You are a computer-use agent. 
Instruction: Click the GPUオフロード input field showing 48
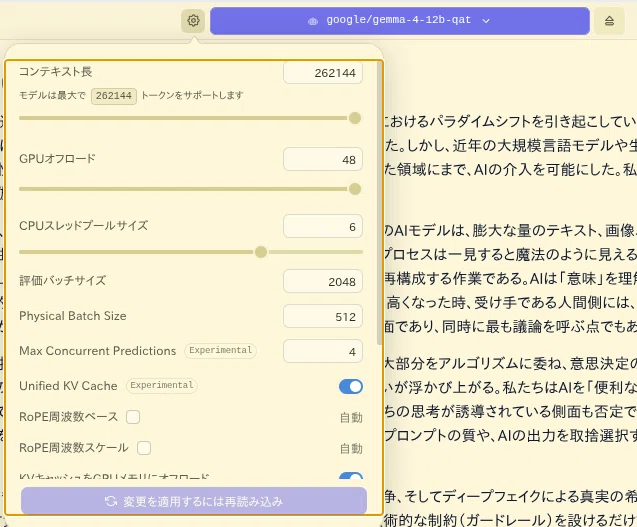pyautogui.click(x=323, y=159)
